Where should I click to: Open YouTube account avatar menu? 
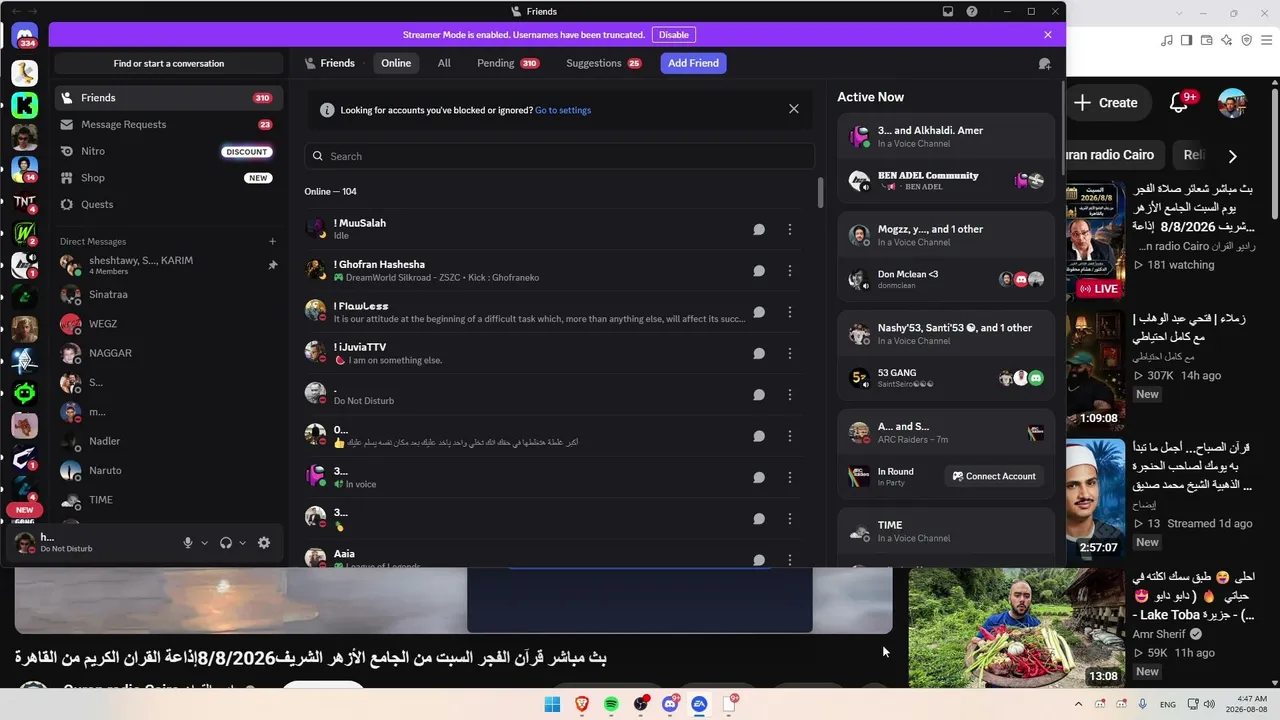click(x=1232, y=102)
